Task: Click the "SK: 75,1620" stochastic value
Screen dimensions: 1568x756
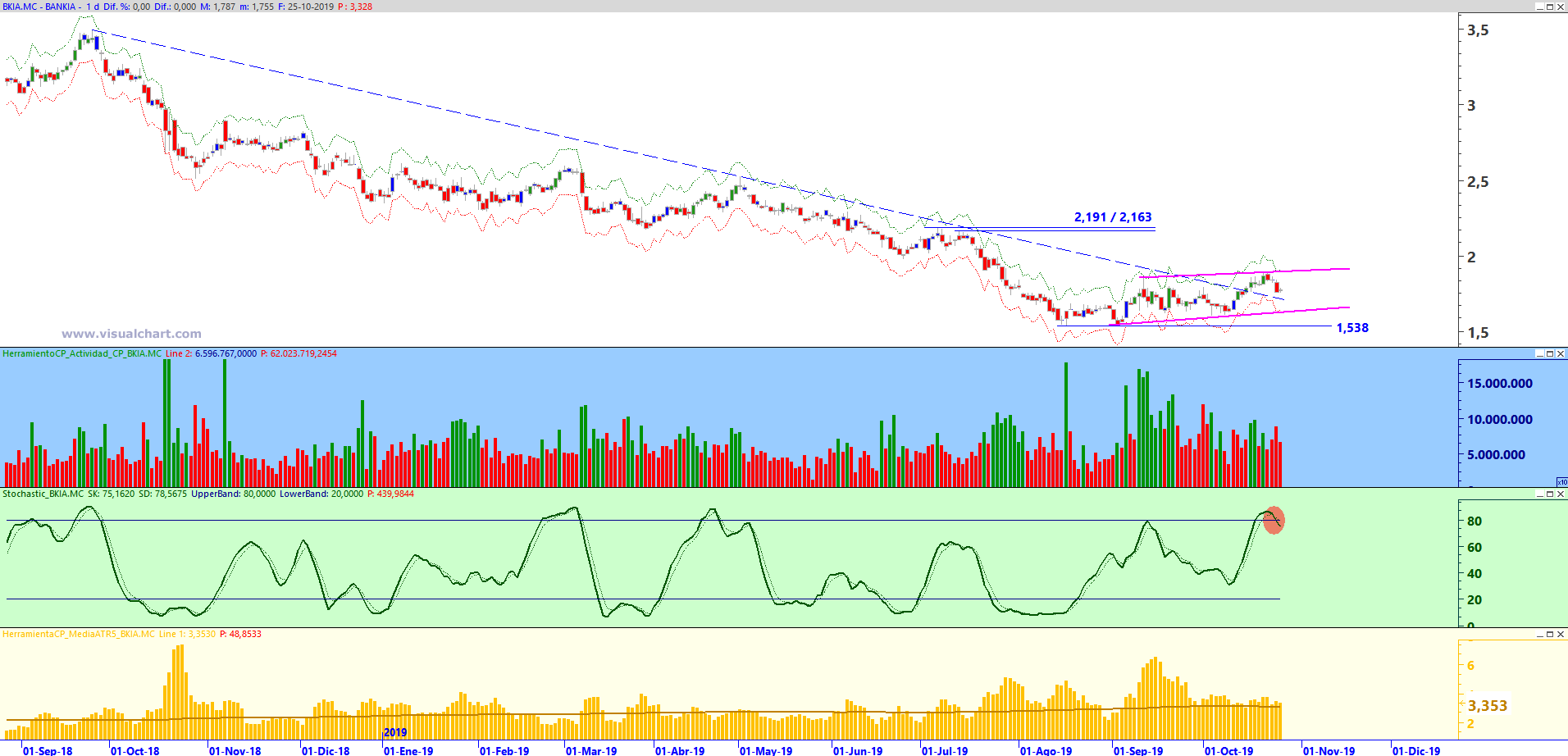Action: click(111, 494)
